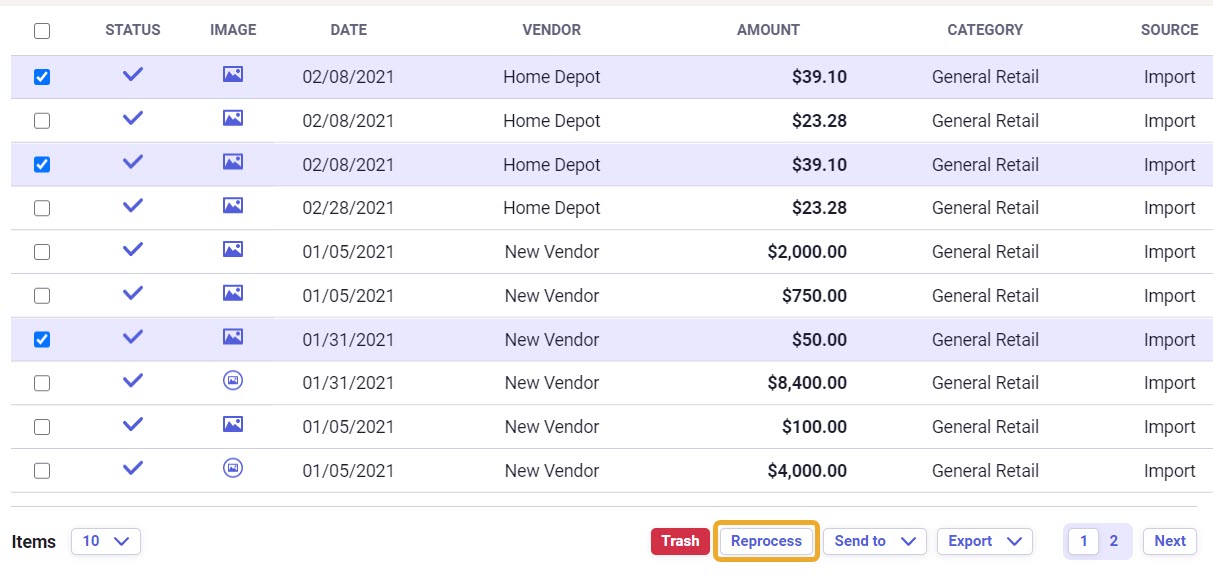Open image icon on the $50.00 row
Viewport: 1213px width, 575px height.
click(233, 337)
